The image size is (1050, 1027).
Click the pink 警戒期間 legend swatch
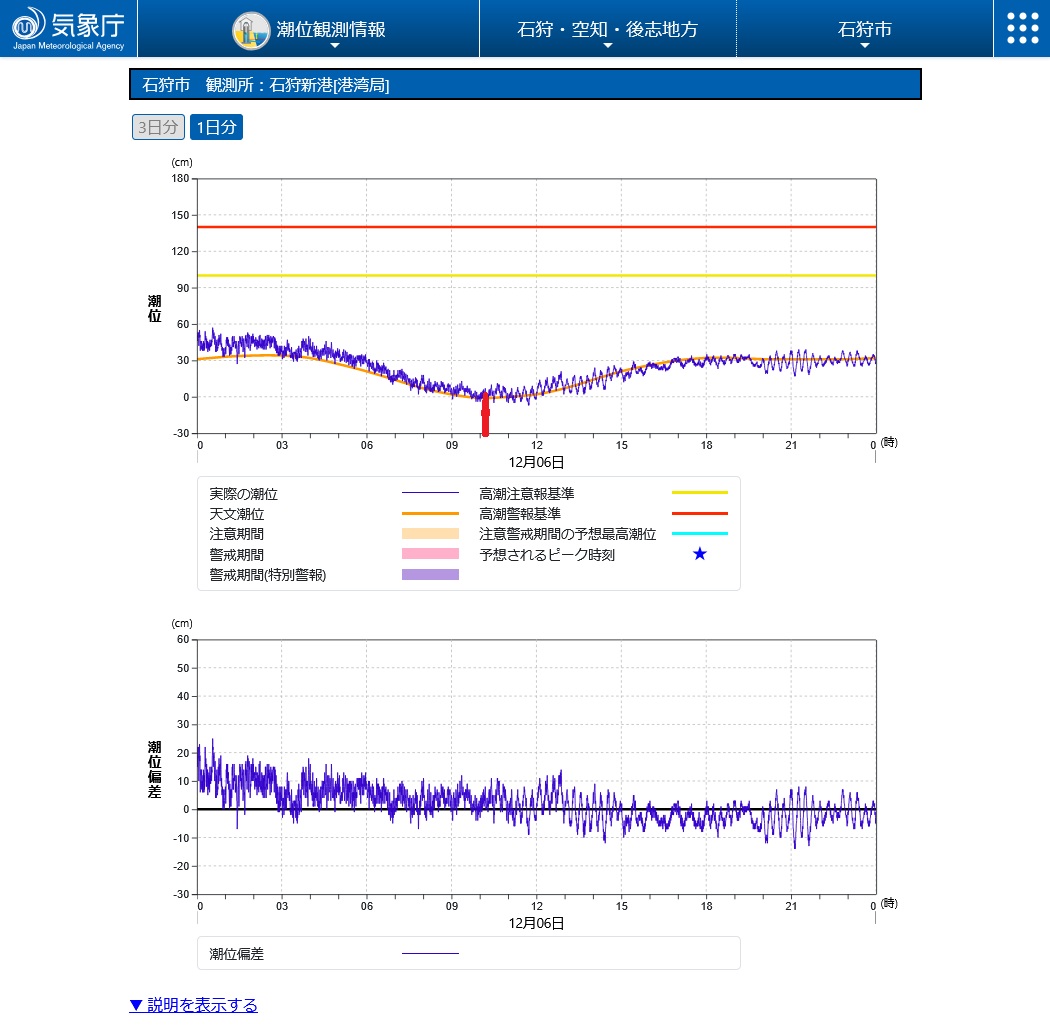[x=430, y=554]
